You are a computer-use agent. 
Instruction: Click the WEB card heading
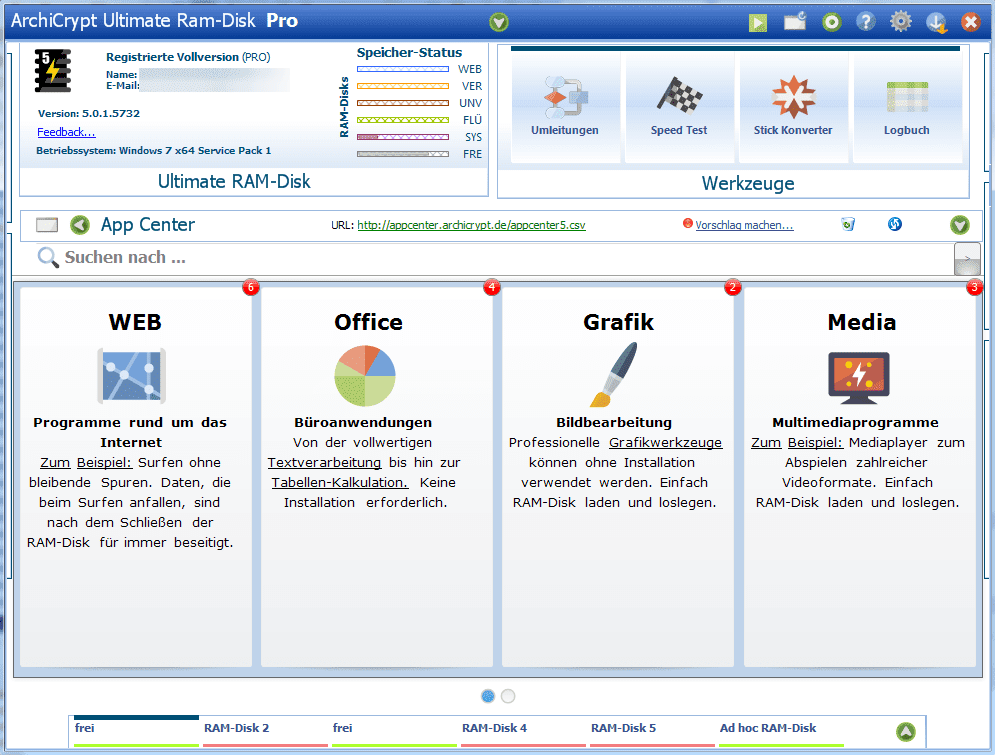pyautogui.click(x=135, y=322)
